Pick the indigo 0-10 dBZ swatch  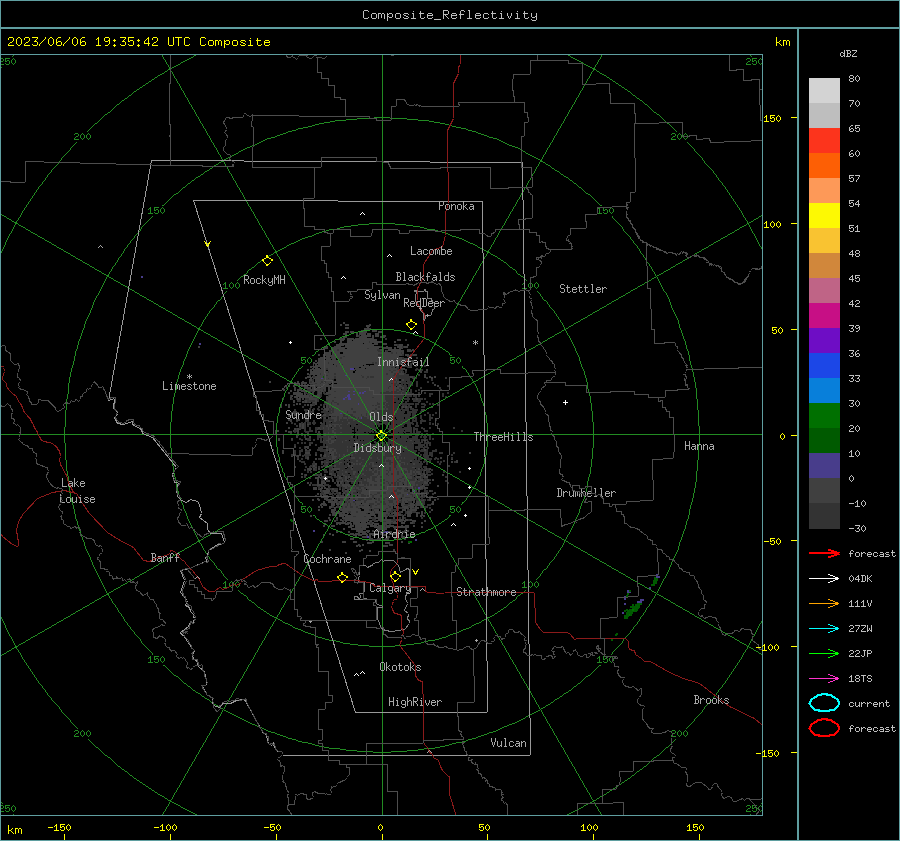click(x=824, y=466)
